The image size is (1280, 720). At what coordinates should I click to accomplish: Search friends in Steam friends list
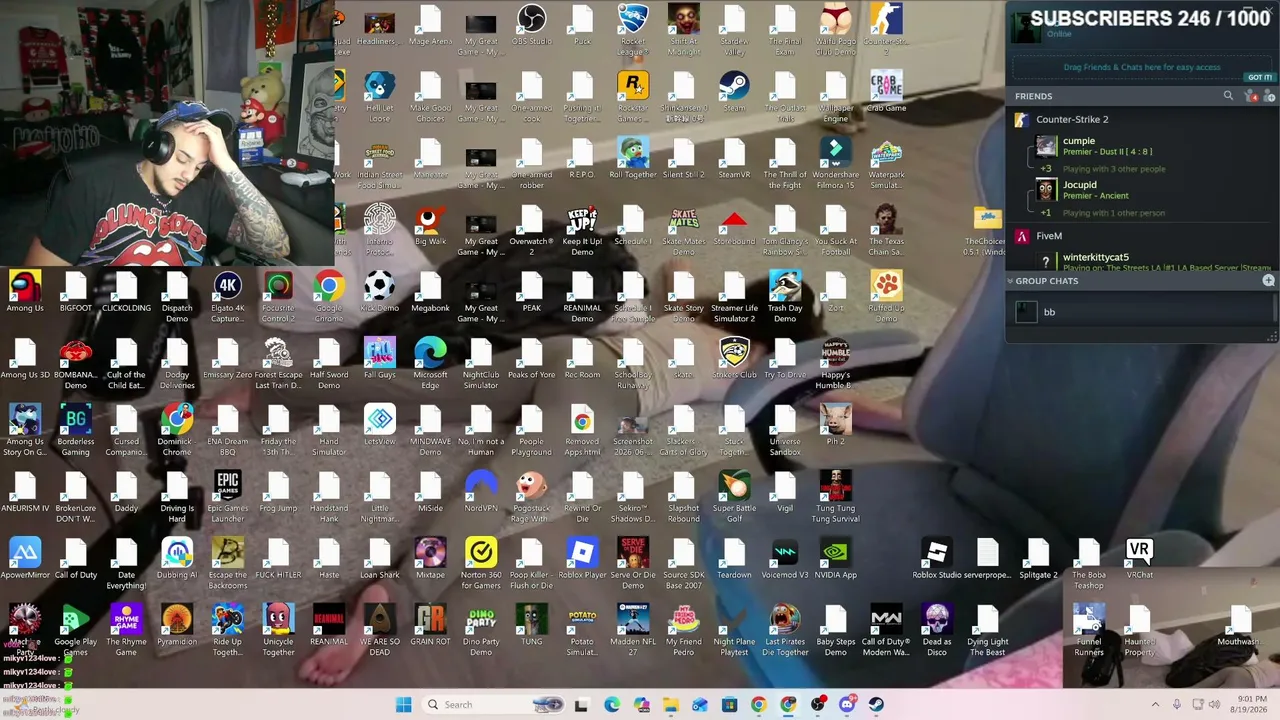(1228, 96)
